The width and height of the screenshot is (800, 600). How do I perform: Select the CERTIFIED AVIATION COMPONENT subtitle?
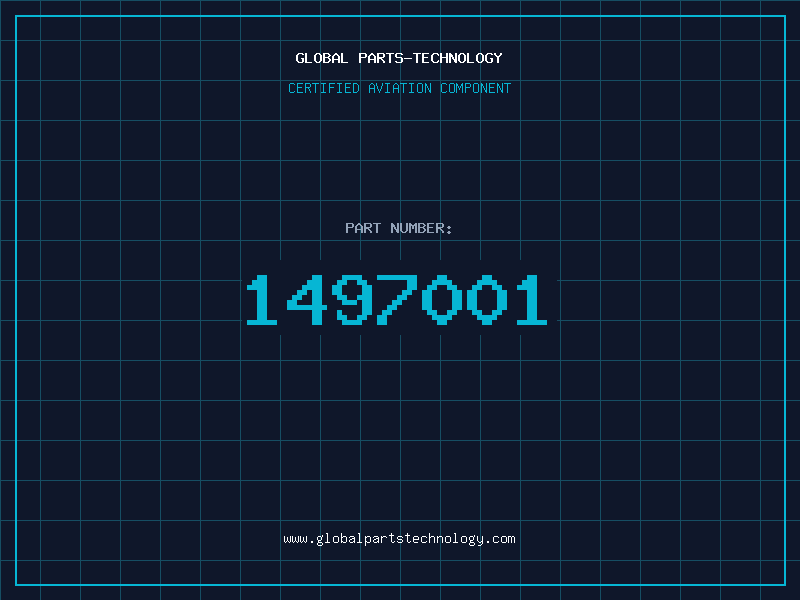[399, 88]
